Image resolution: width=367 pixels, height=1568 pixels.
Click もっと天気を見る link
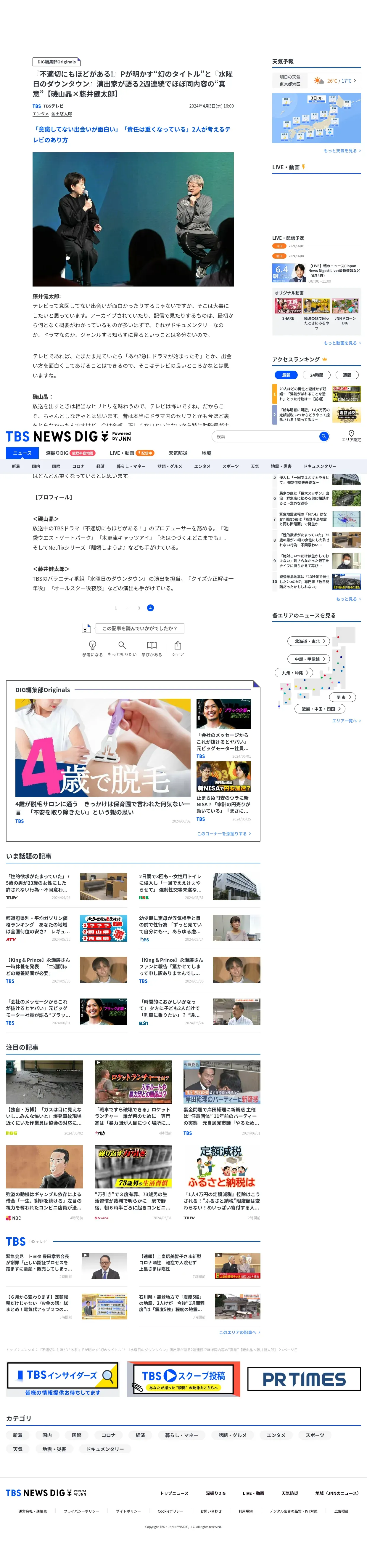[342, 151]
